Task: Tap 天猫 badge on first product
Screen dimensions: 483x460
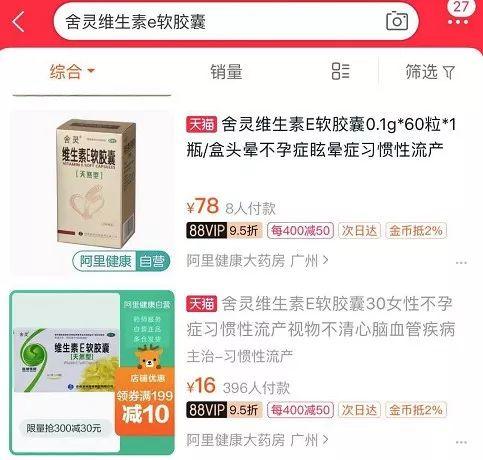Action: tap(201, 125)
